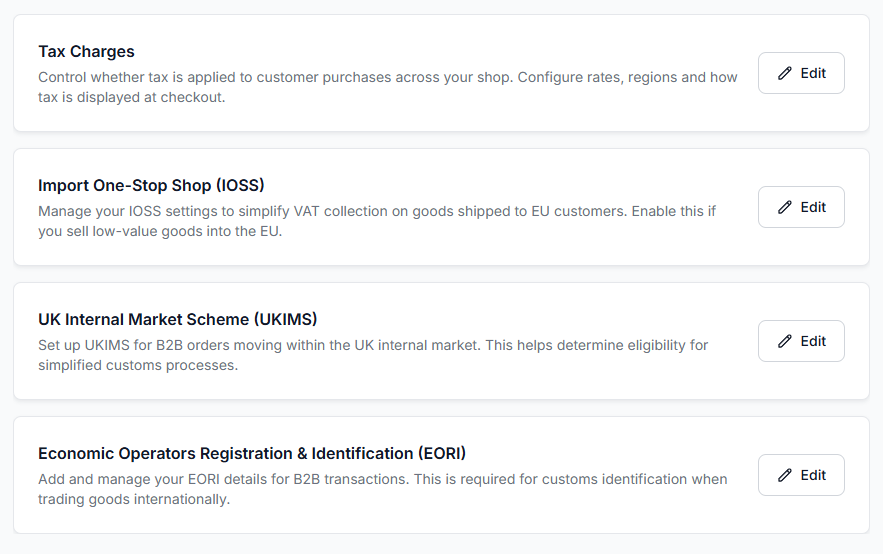Select the EORI description about customs identification
The width and height of the screenshot is (883, 554).
(382, 489)
